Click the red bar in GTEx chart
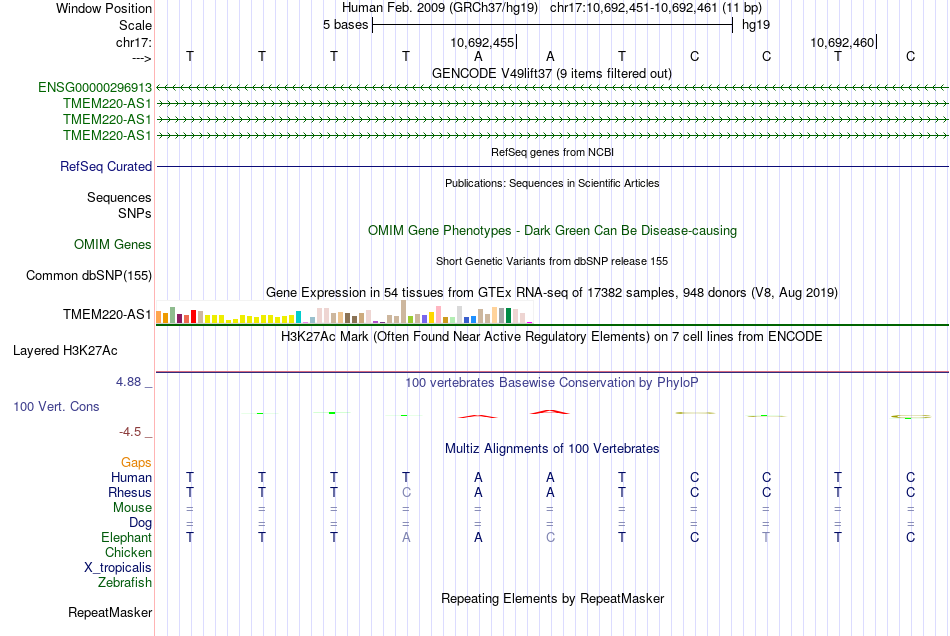Image resolution: width=950 pixels, height=636 pixels. click(x=193, y=316)
